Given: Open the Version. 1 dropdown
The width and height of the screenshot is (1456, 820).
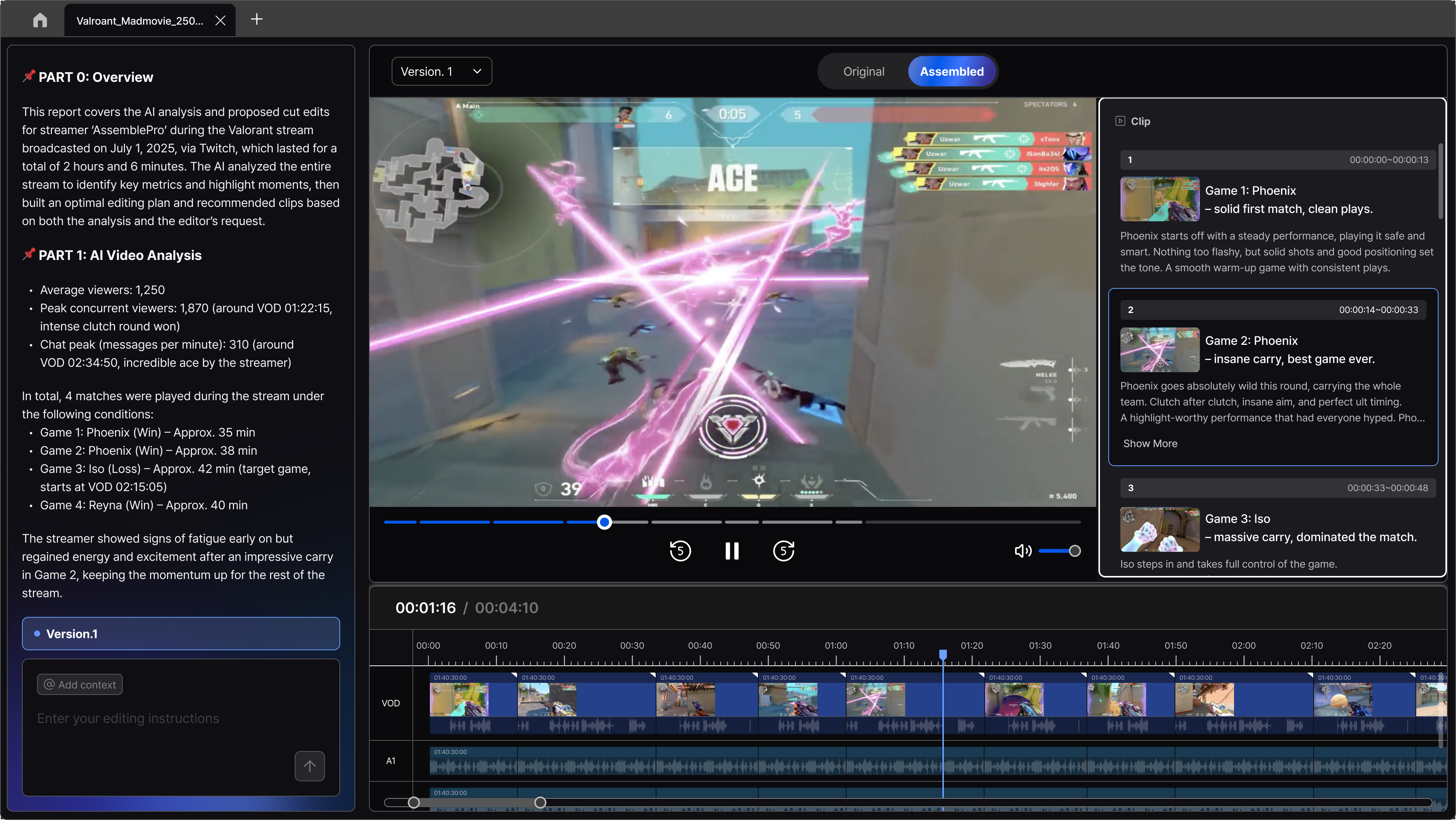Looking at the screenshot, I should (441, 71).
